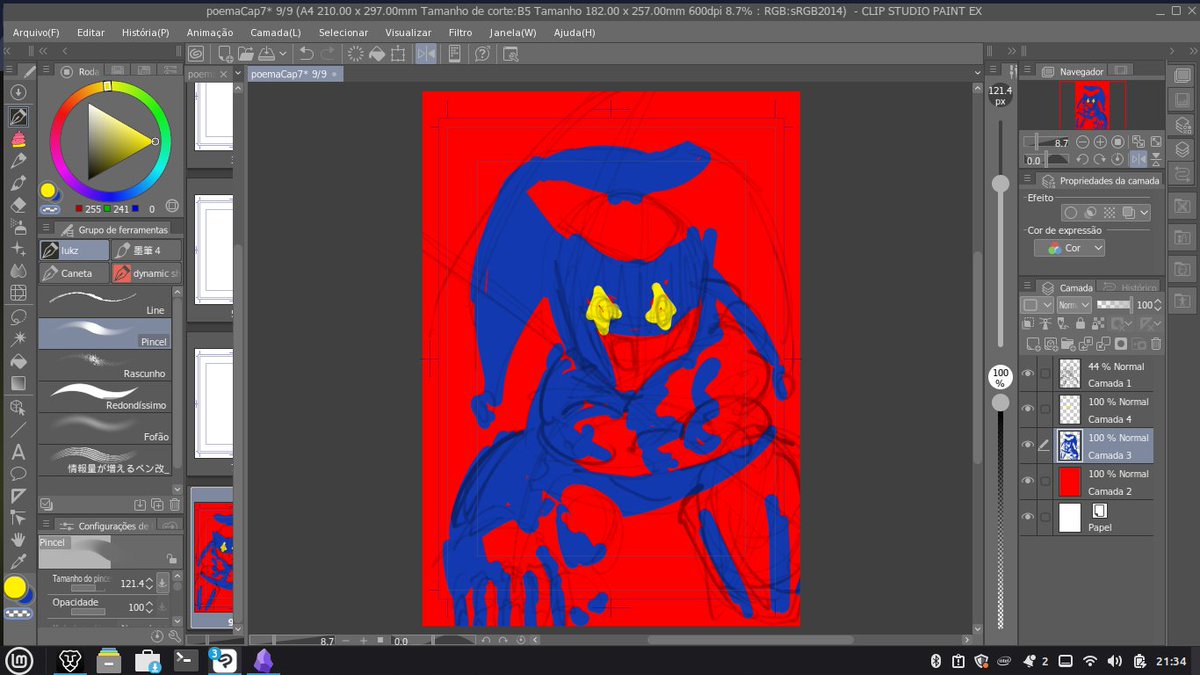The image size is (1200, 675).
Task: Open Grupo de ferramentas panel menu
Action: 44,229
